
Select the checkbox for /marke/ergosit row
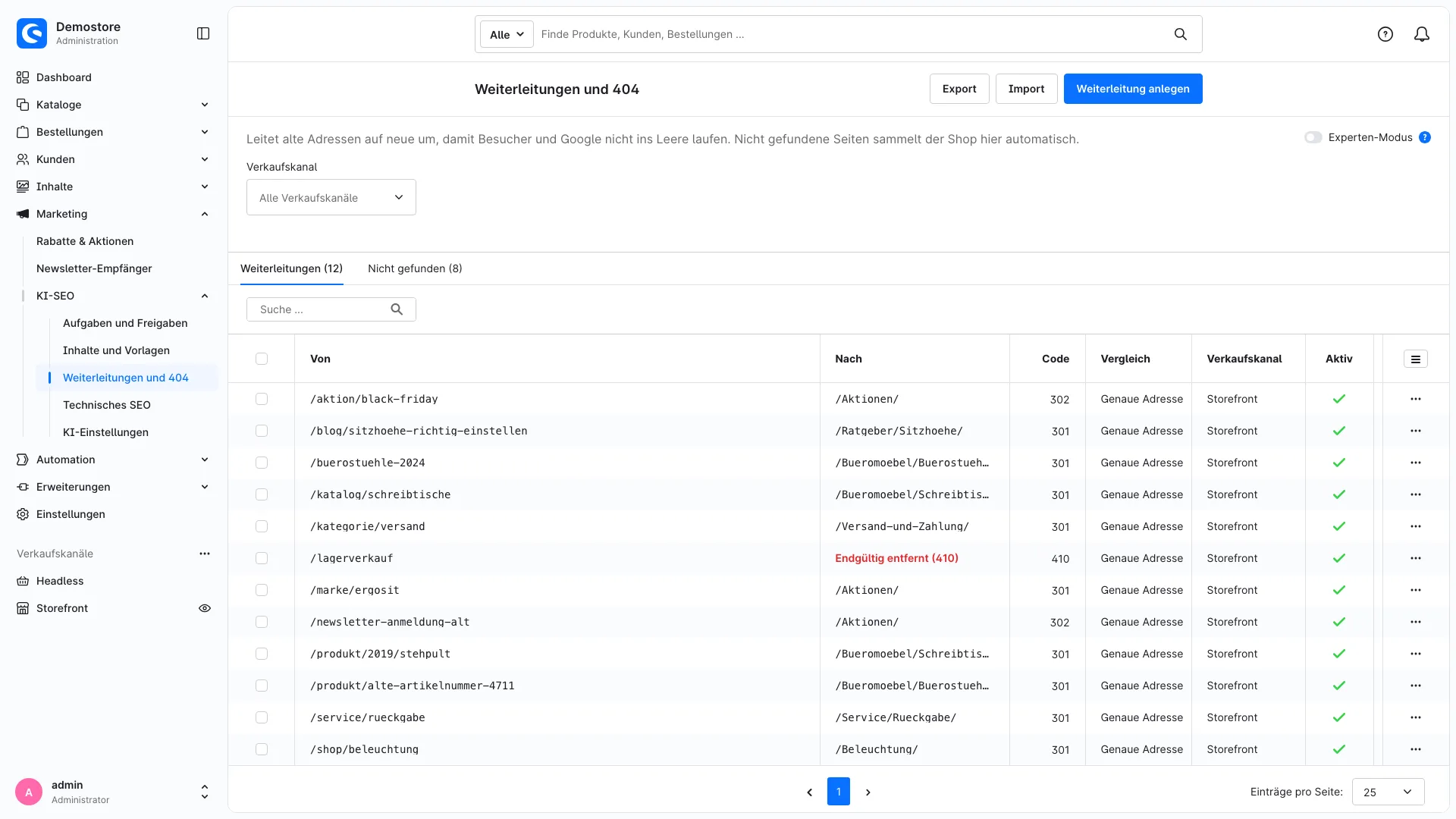click(x=262, y=590)
